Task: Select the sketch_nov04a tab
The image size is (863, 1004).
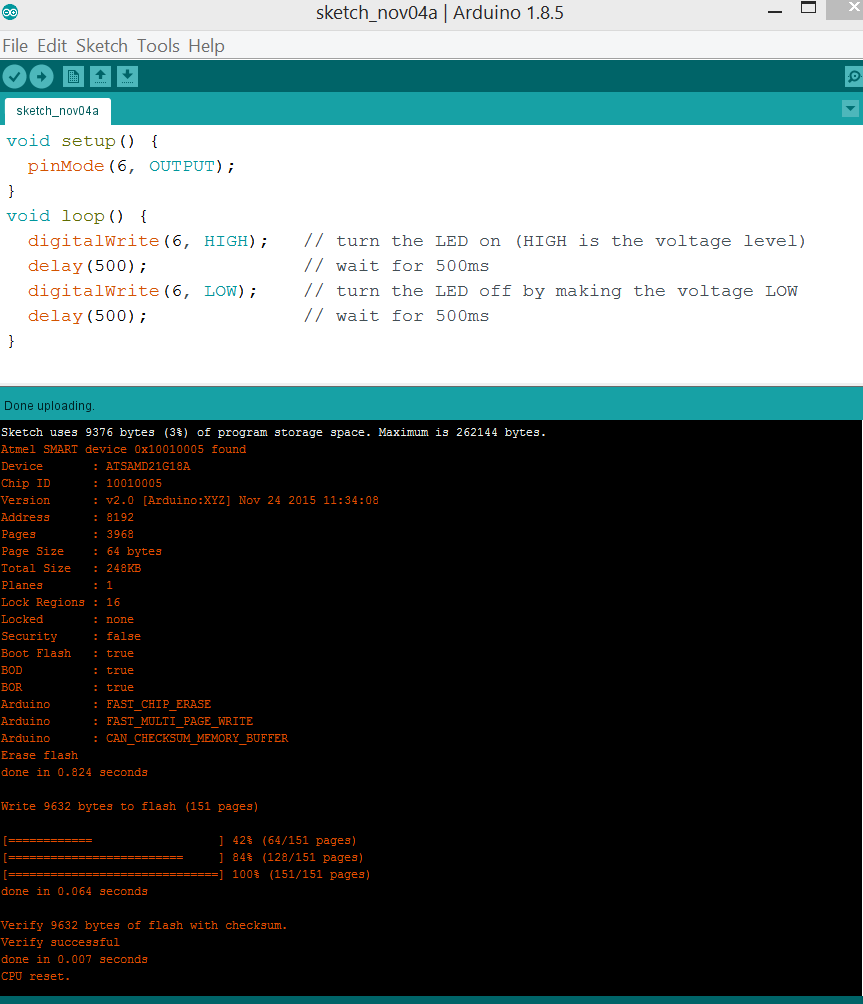Action: tap(57, 110)
